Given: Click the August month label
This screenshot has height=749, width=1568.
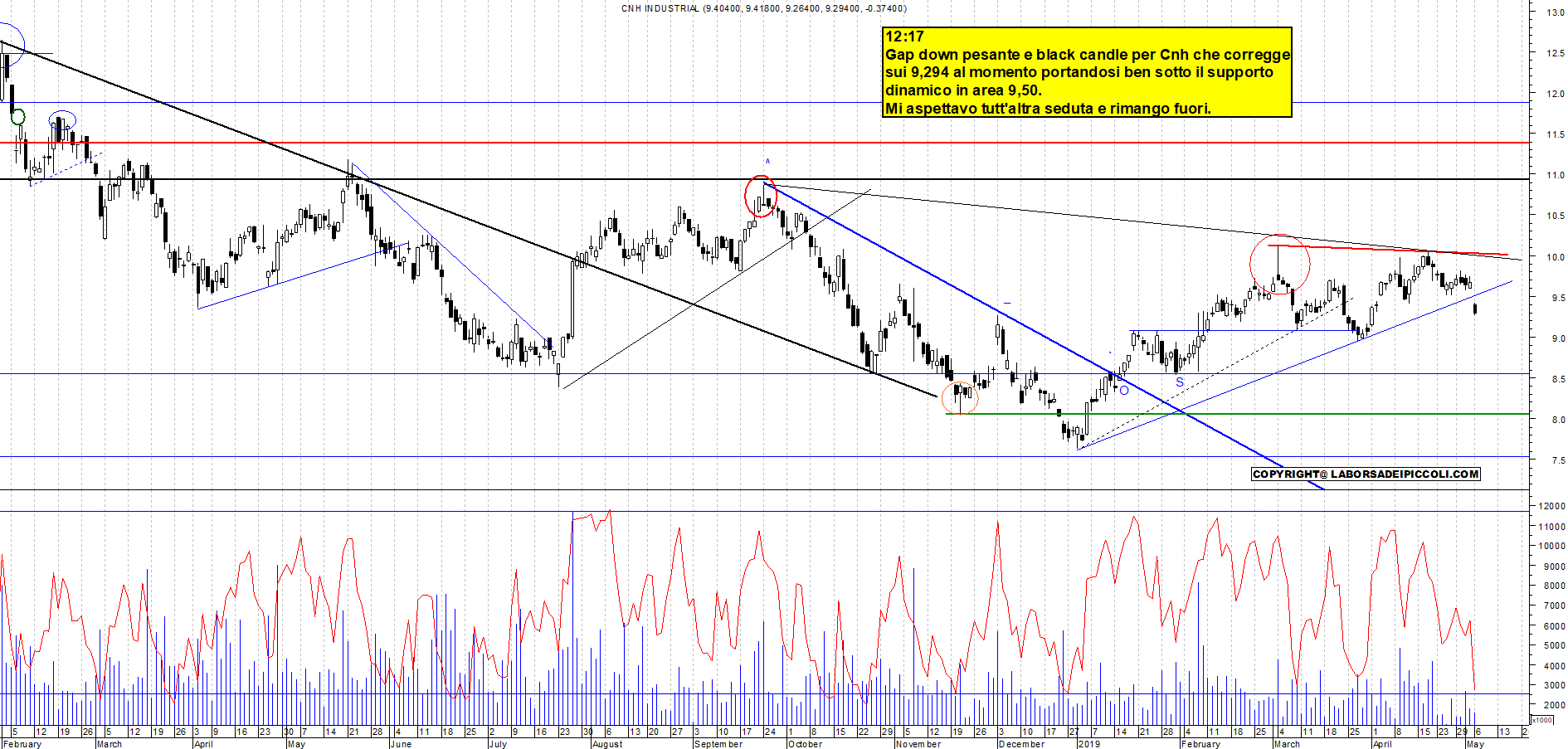Looking at the screenshot, I should (x=607, y=744).
